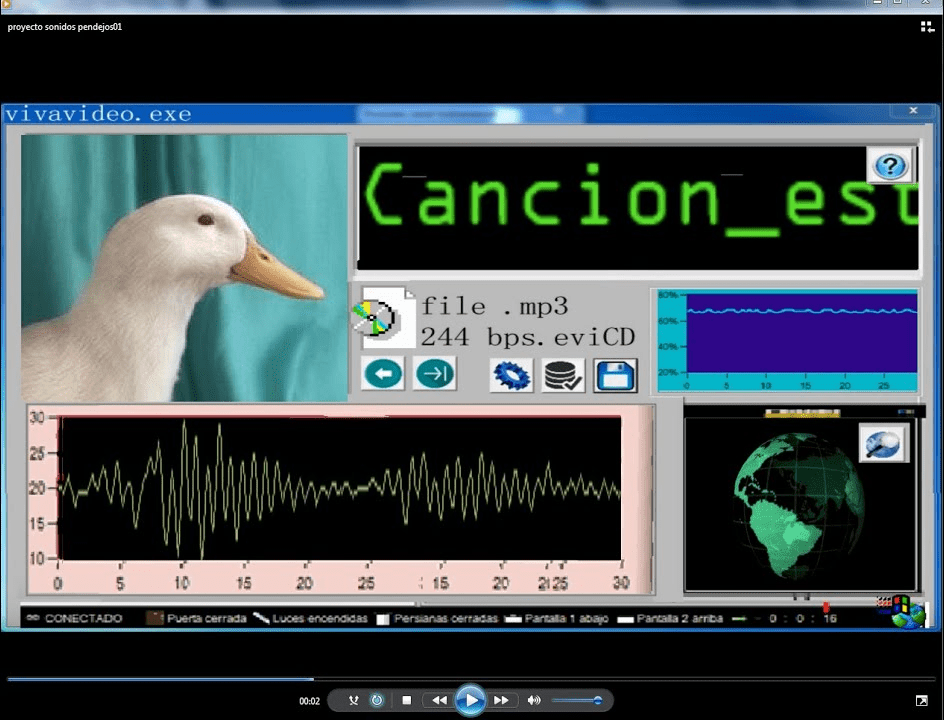944x720 pixels.
Task: Click the rewind previous button
Action: pos(439,700)
